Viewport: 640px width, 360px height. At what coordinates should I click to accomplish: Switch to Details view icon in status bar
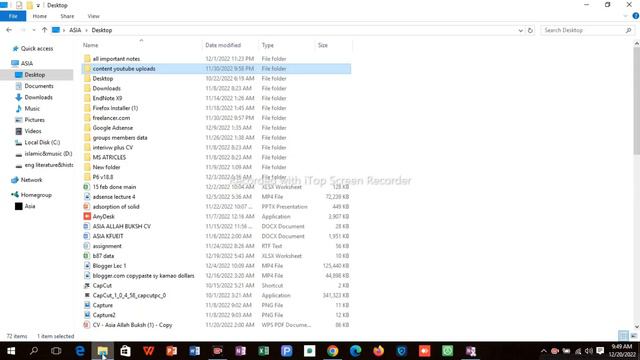623,336
